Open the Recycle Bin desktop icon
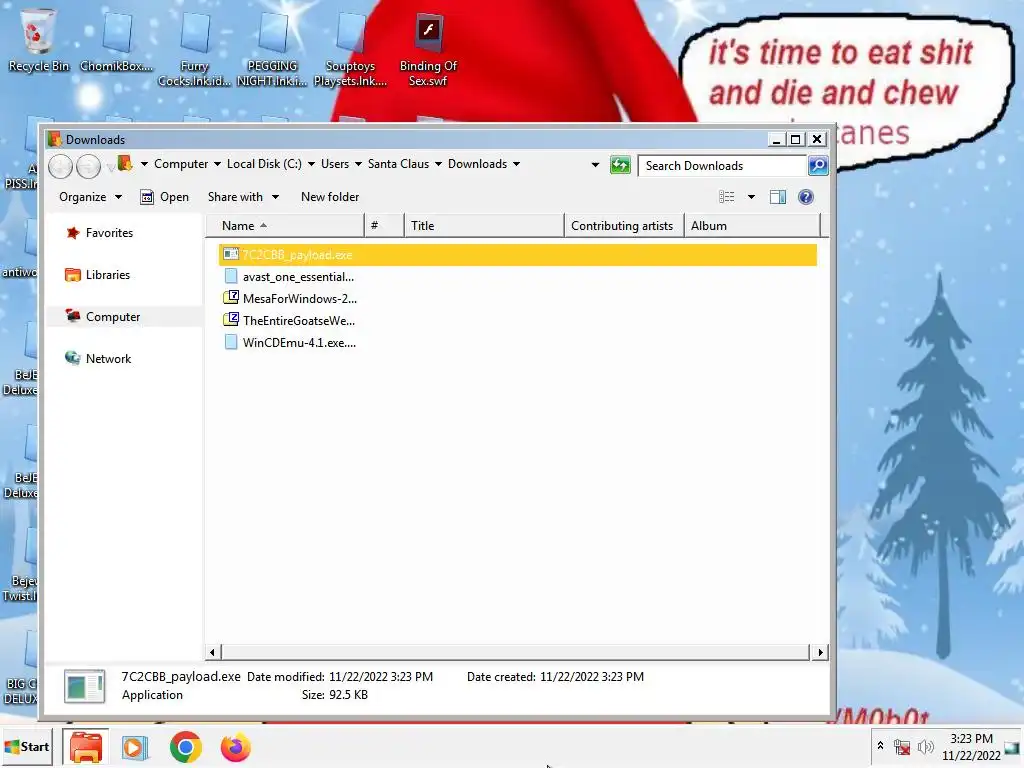This screenshot has width=1024, height=768. pos(39,40)
